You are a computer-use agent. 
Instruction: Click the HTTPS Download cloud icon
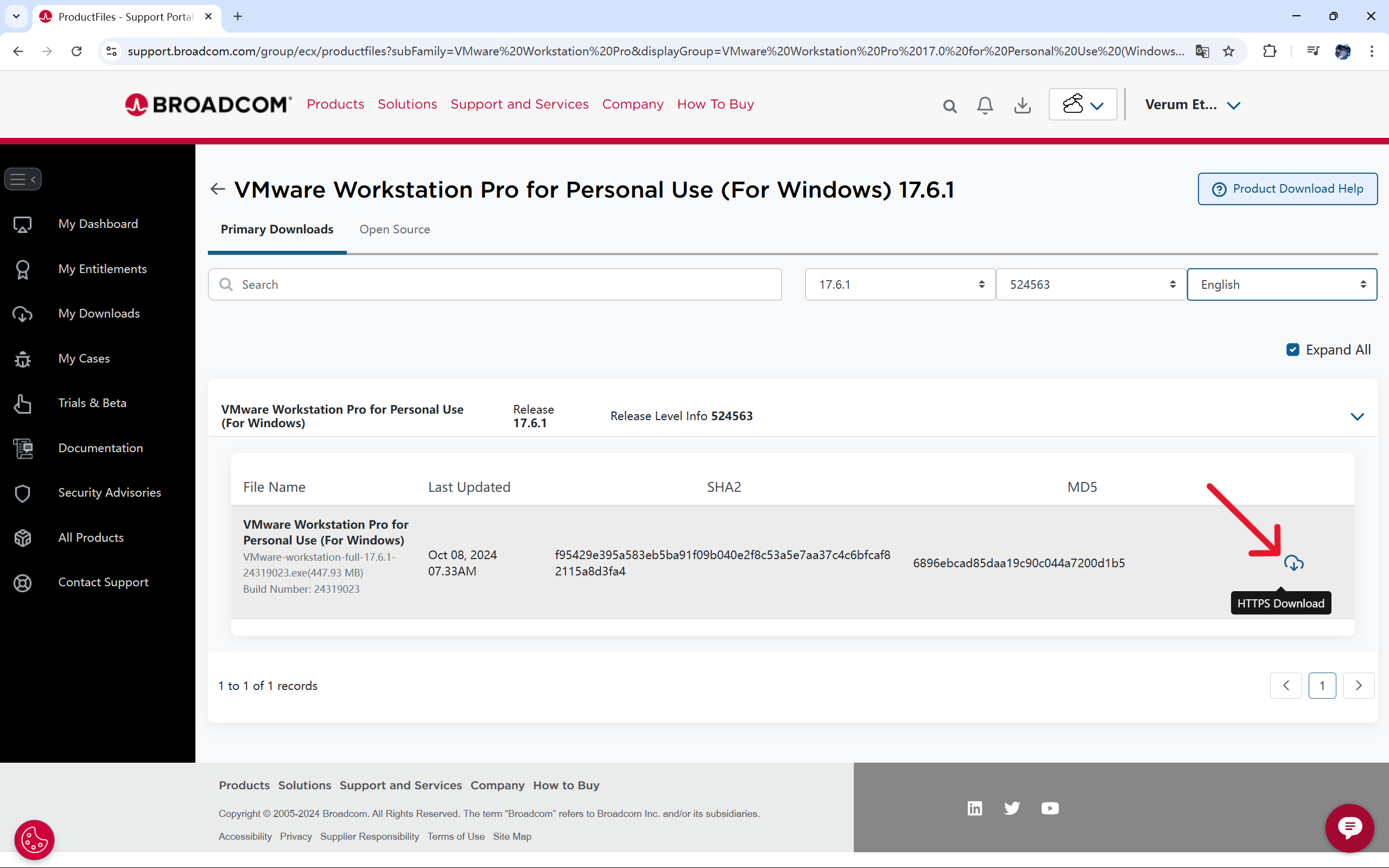coord(1293,563)
